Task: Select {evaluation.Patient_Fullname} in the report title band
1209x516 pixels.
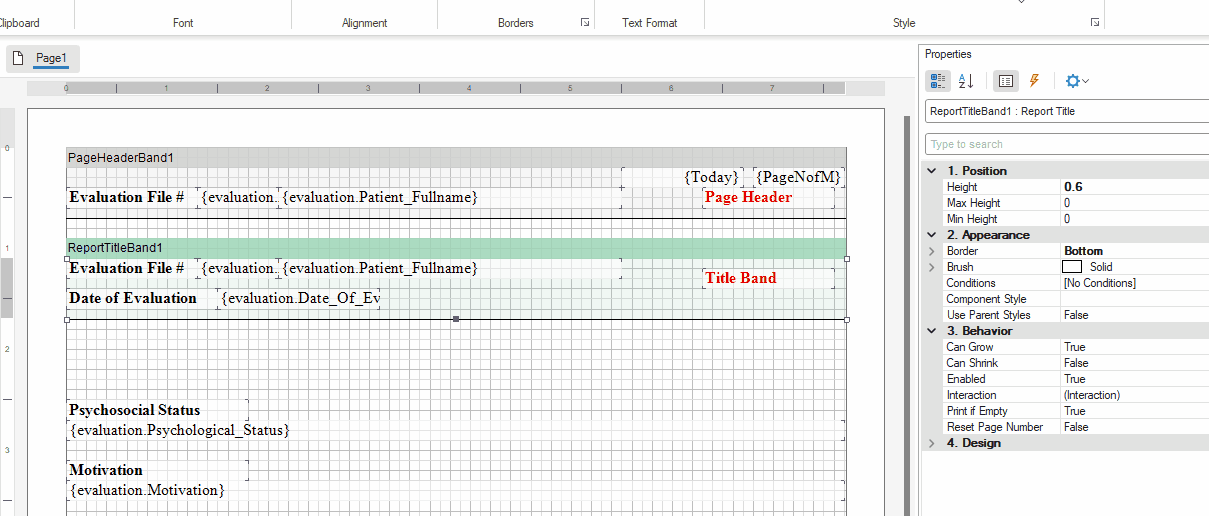Action: (450, 268)
